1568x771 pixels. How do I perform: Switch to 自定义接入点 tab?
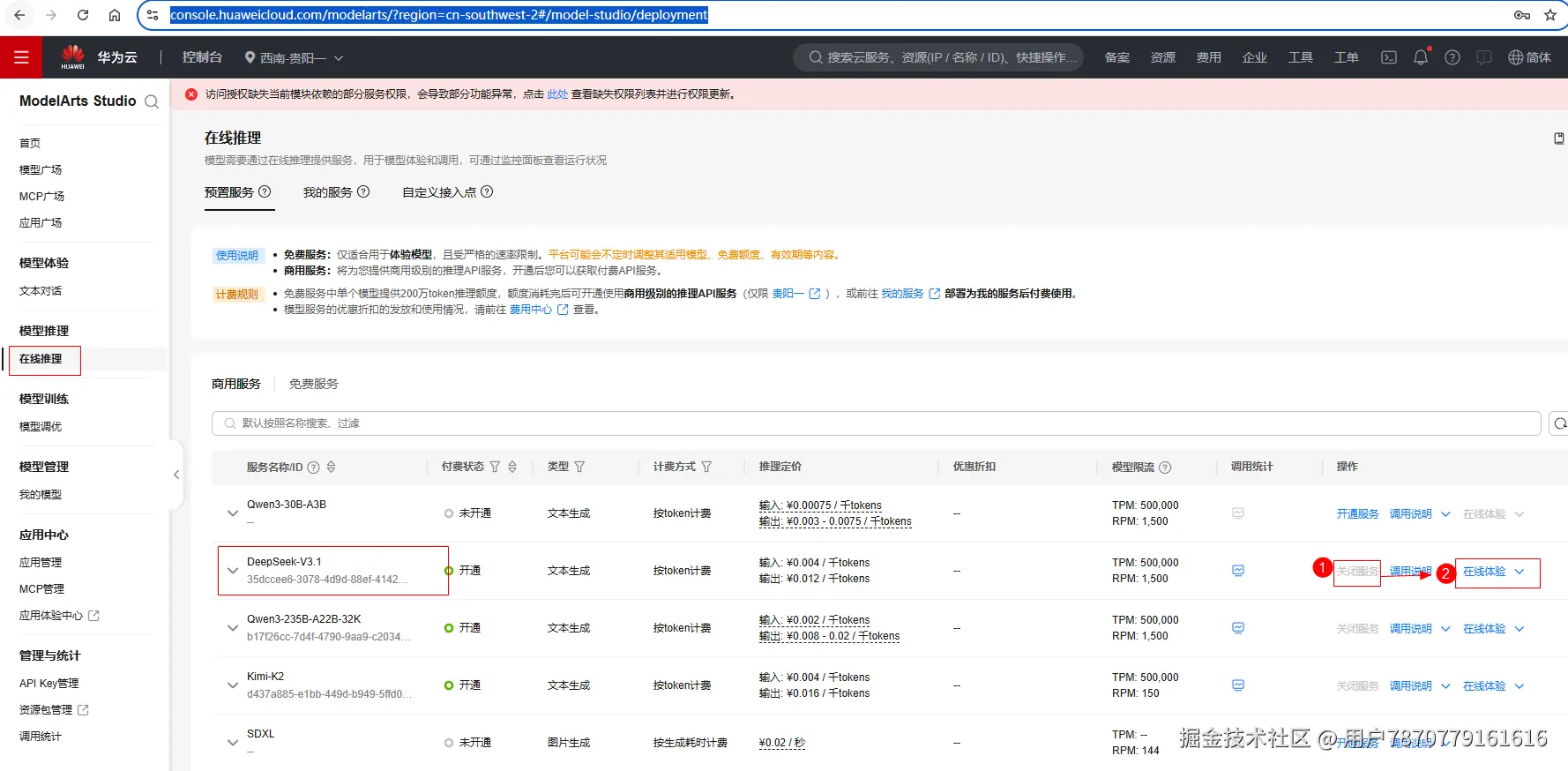pos(439,191)
